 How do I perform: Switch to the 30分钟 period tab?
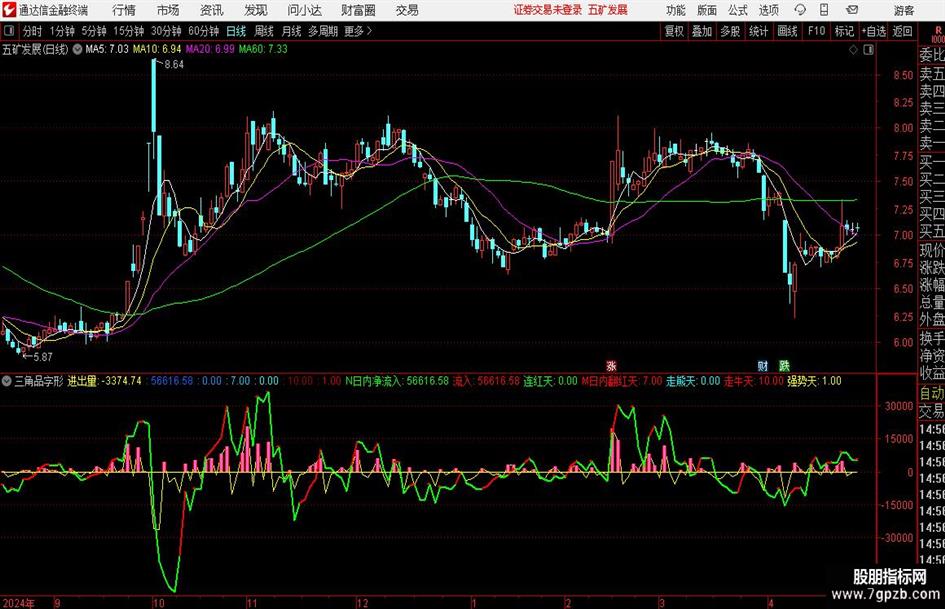(166, 31)
